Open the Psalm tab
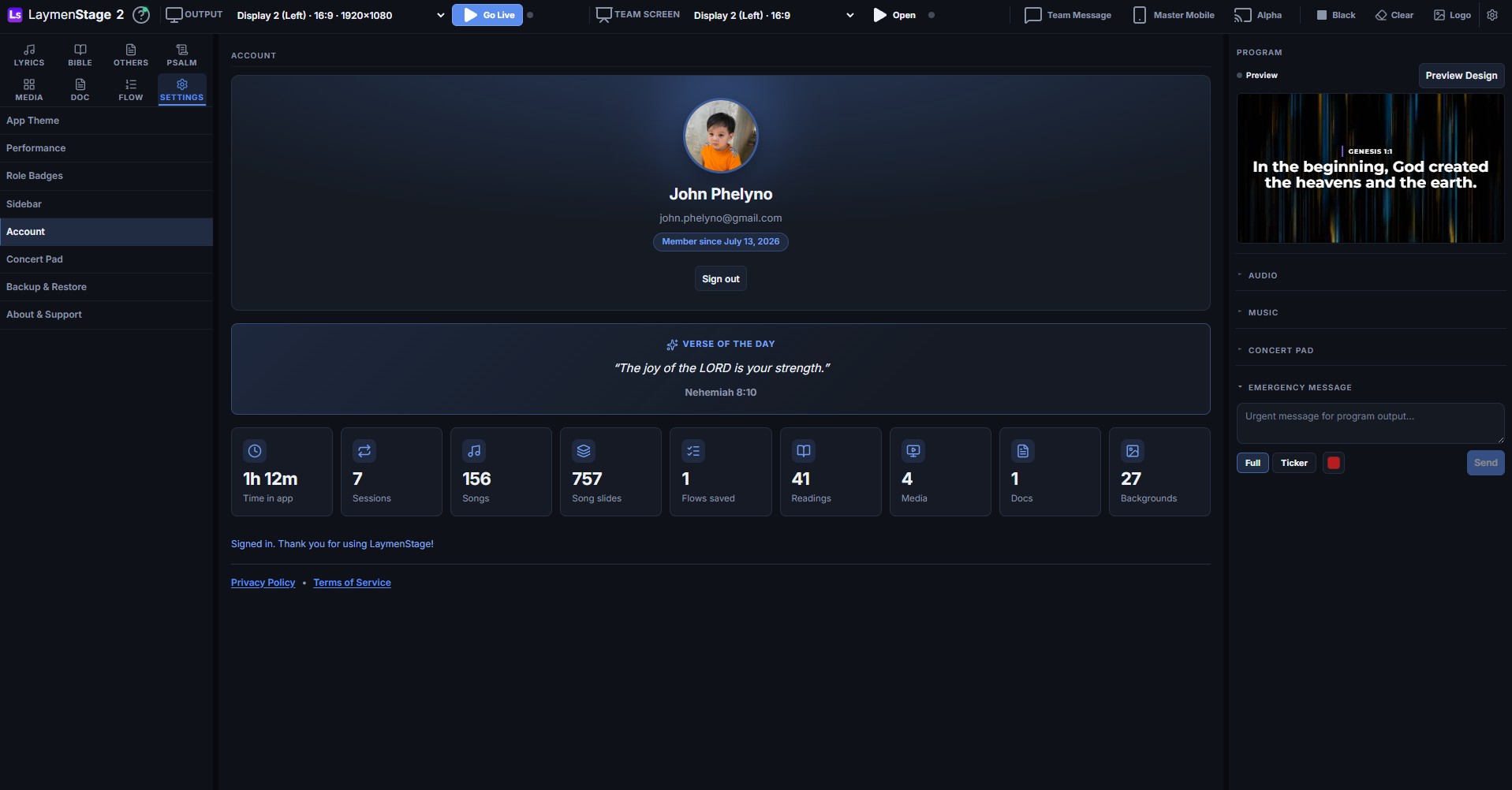 coord(181,55)
